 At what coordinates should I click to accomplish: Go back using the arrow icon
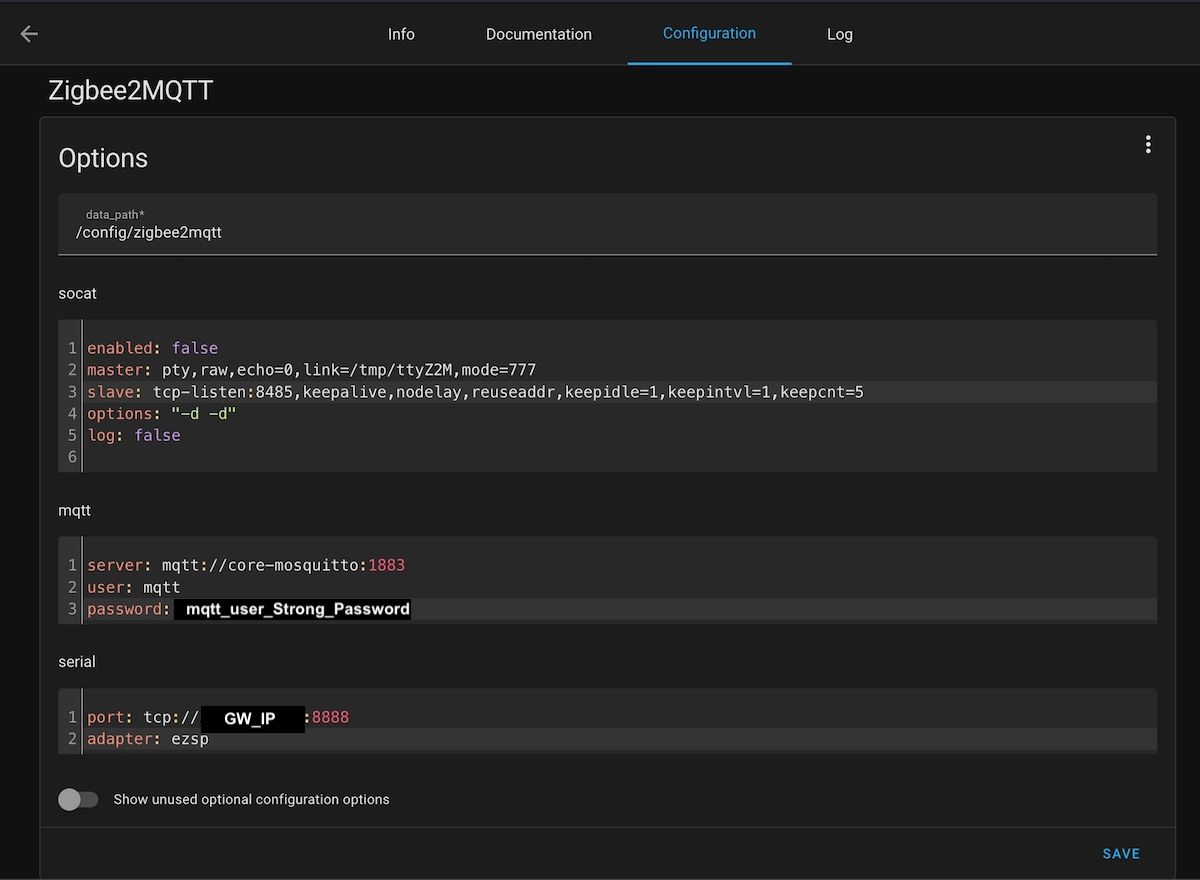[29, 34]
